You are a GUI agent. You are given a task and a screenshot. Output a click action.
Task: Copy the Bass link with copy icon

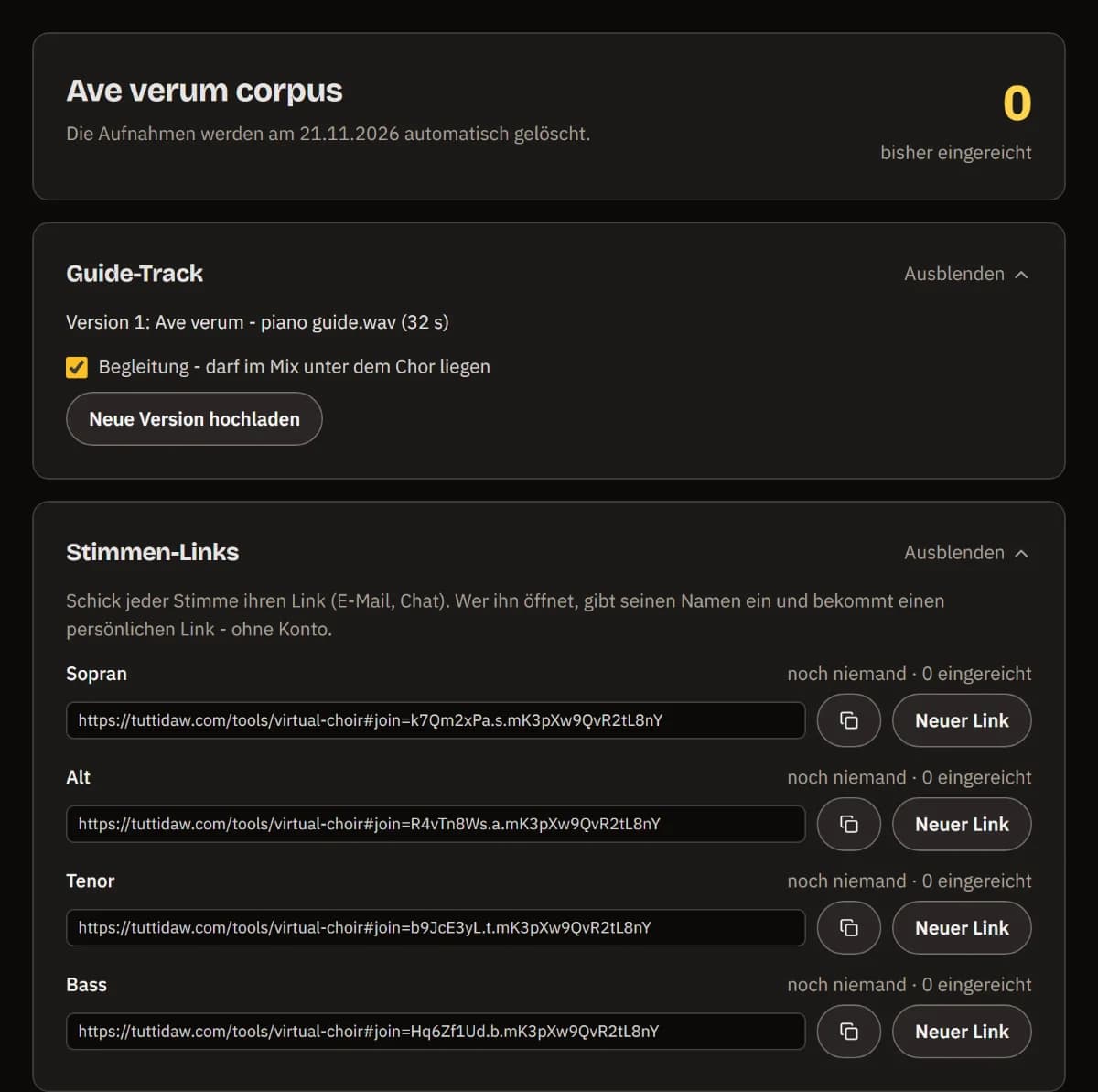pyautogui.click(x=849, y=1032)
